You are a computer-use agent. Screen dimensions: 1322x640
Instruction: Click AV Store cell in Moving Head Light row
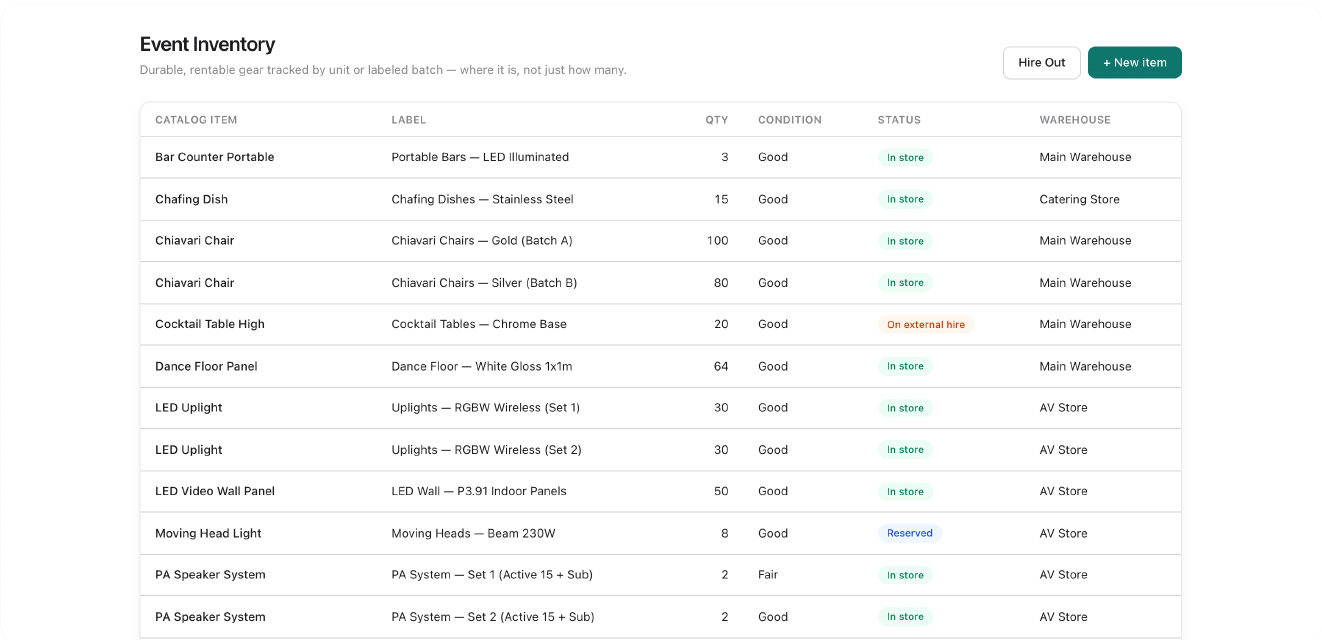1063,533
